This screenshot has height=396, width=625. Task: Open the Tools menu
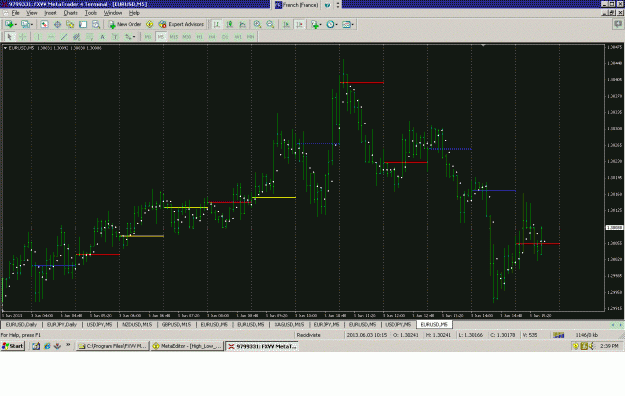(x=90, y=13)
